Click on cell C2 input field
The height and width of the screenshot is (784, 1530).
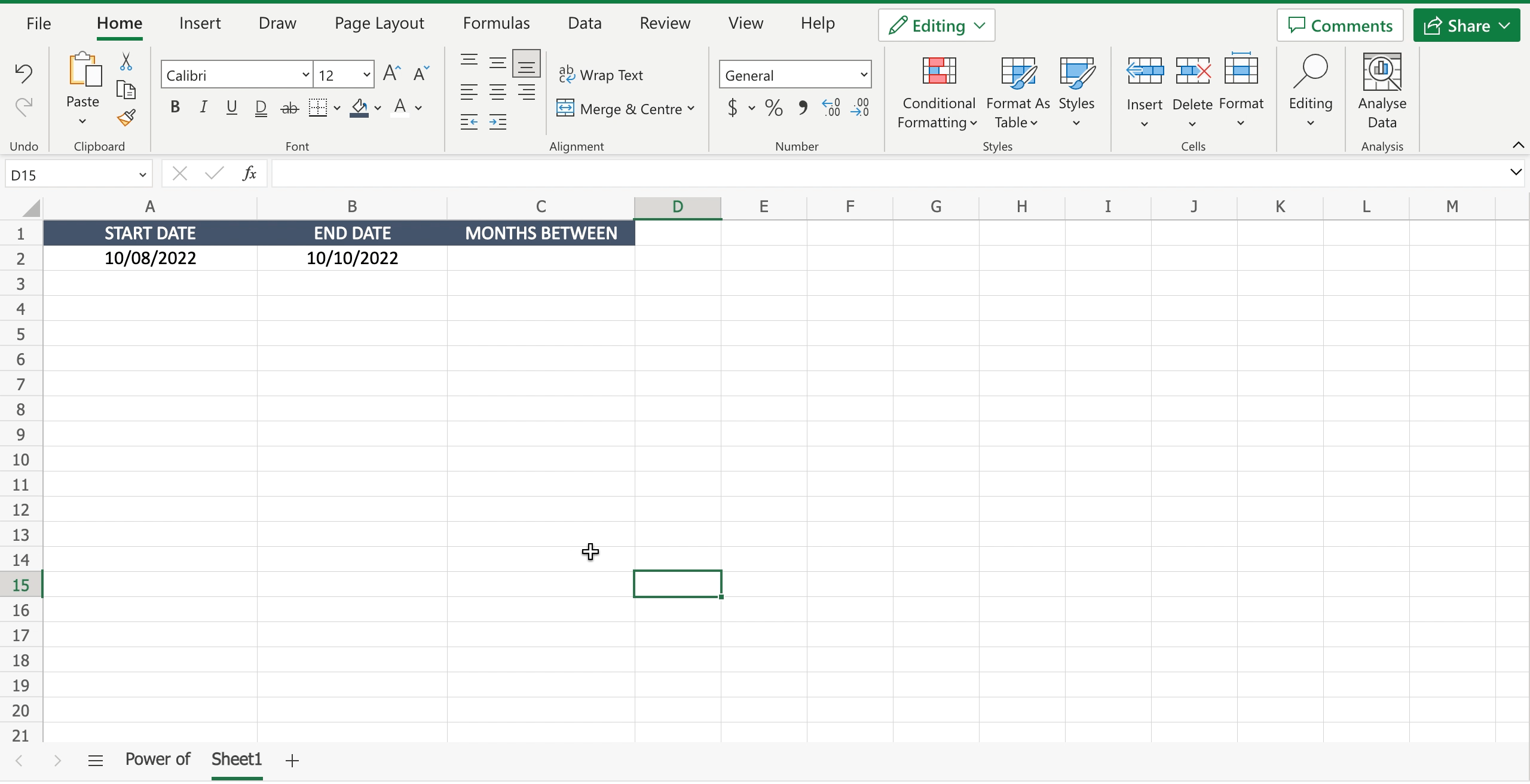[x=541, y=257]
